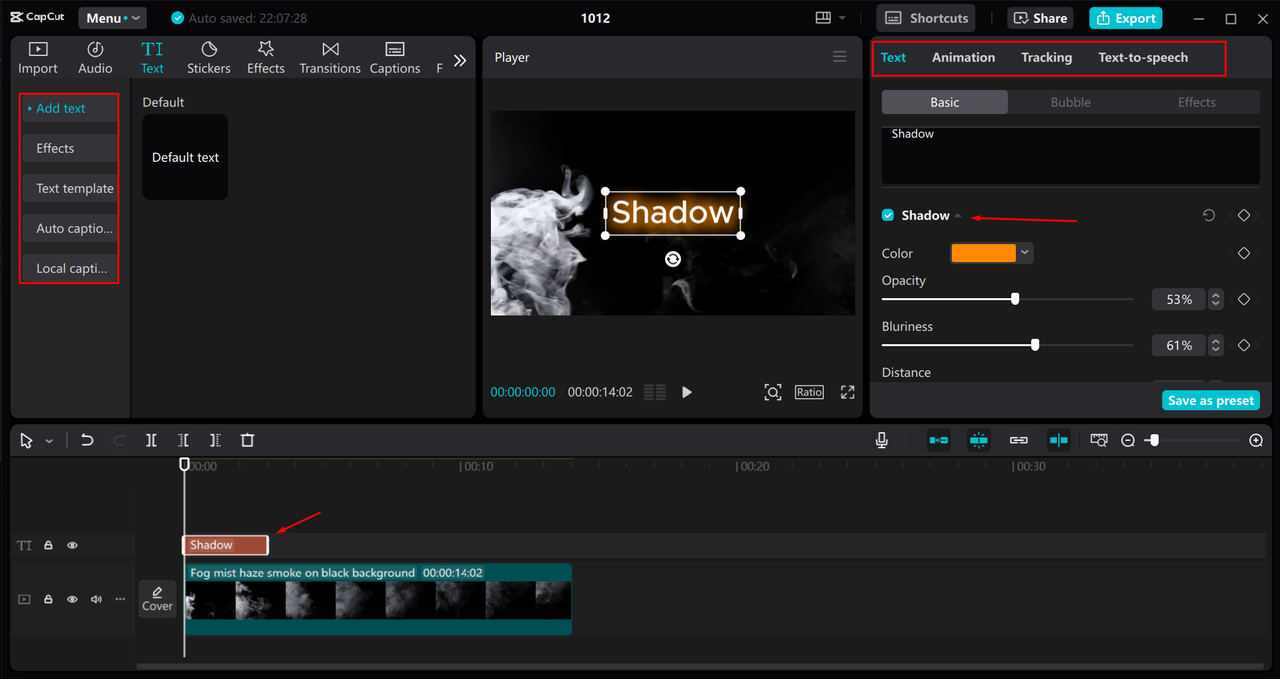Click the Delete left split tool
The image size is (1280, 679).
183,440
